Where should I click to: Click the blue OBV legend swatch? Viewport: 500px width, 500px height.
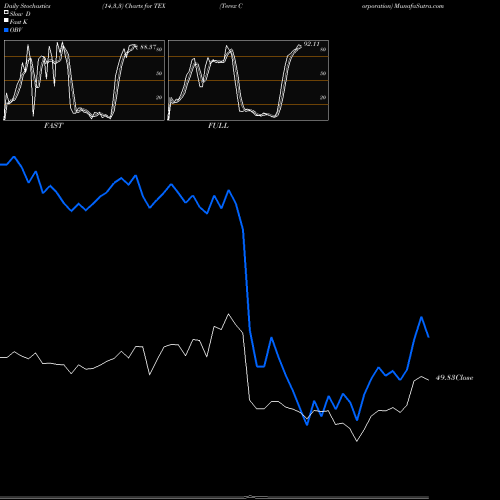[x=6, y=30]
